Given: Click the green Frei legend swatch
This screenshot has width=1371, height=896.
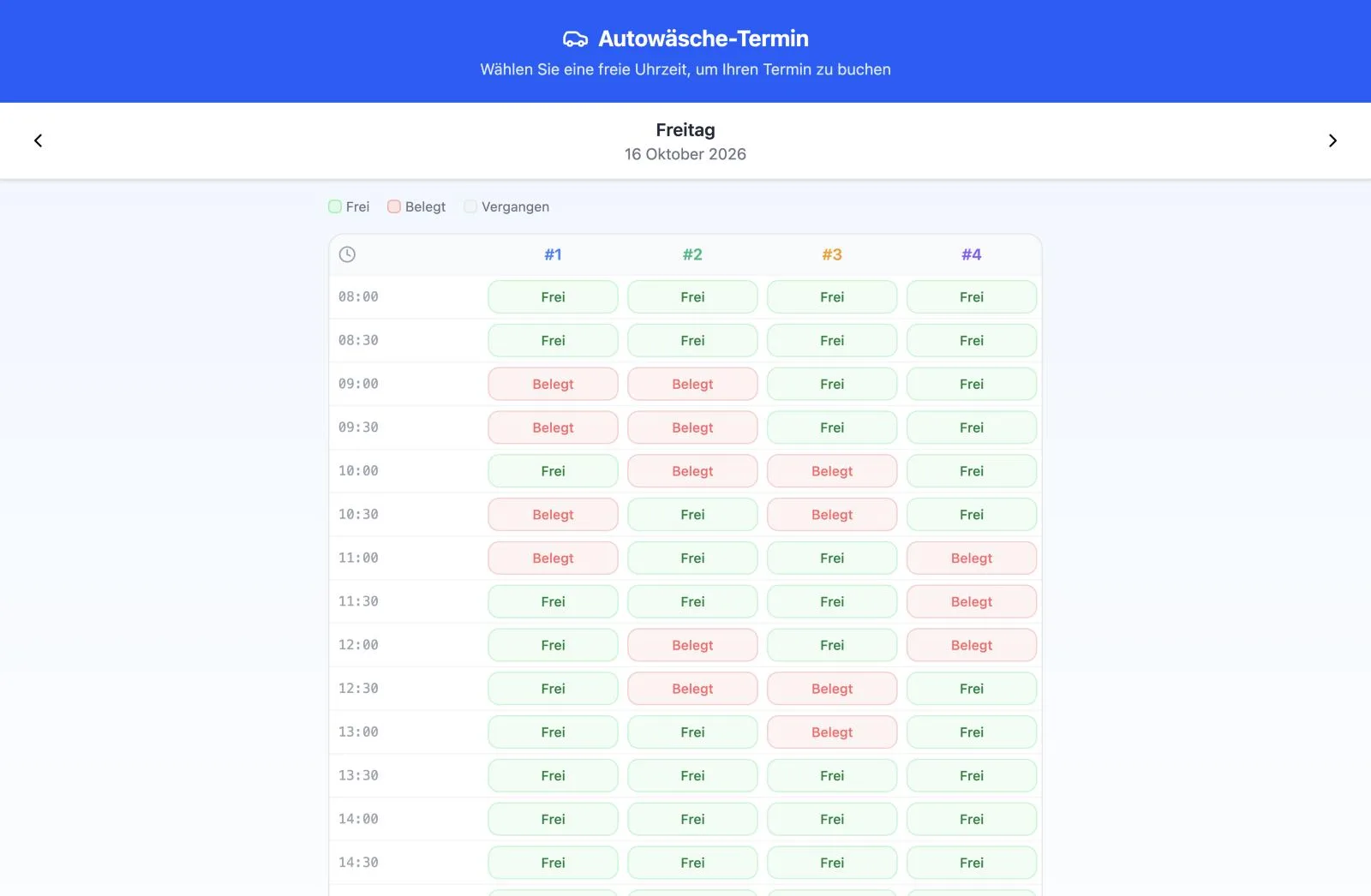Looking at the screenshot, I should [x=335, y=206].
